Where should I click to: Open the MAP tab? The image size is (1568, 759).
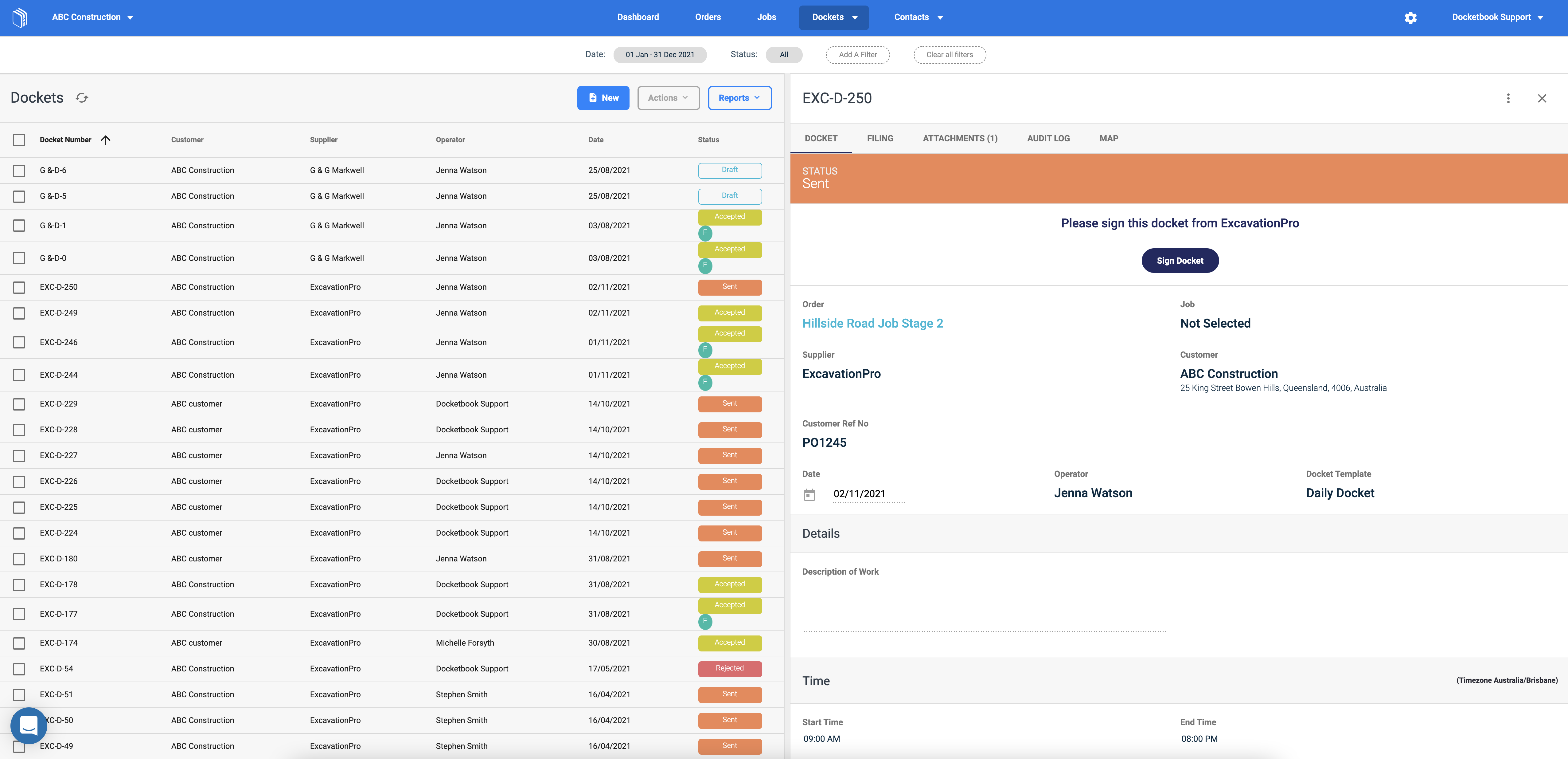pyautogui.click(x=1108, y=138)
